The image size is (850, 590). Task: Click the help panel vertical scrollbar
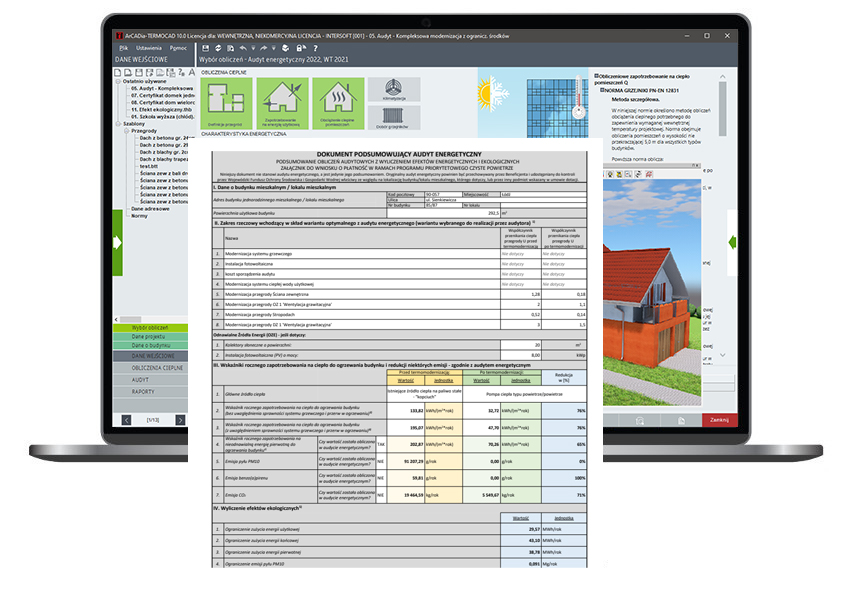coord(722,108)
